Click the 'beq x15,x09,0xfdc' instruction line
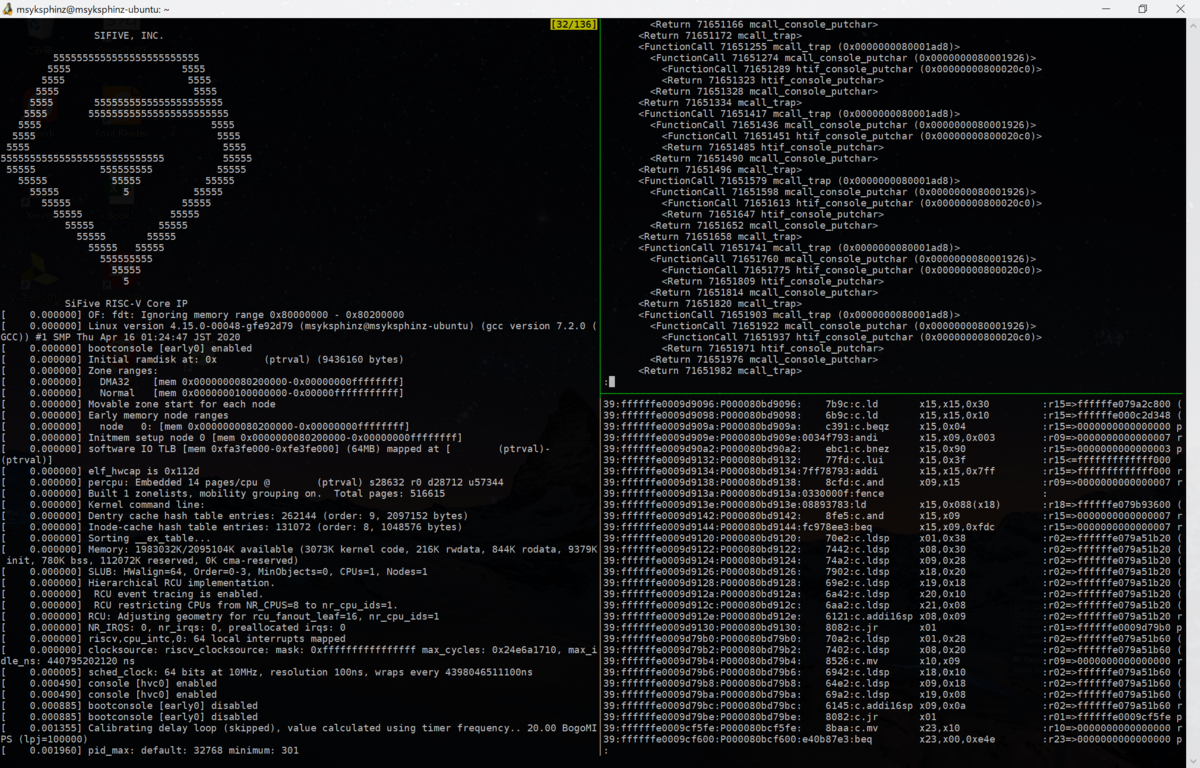Screen dimensions: 1200x768 pos(891,527)
